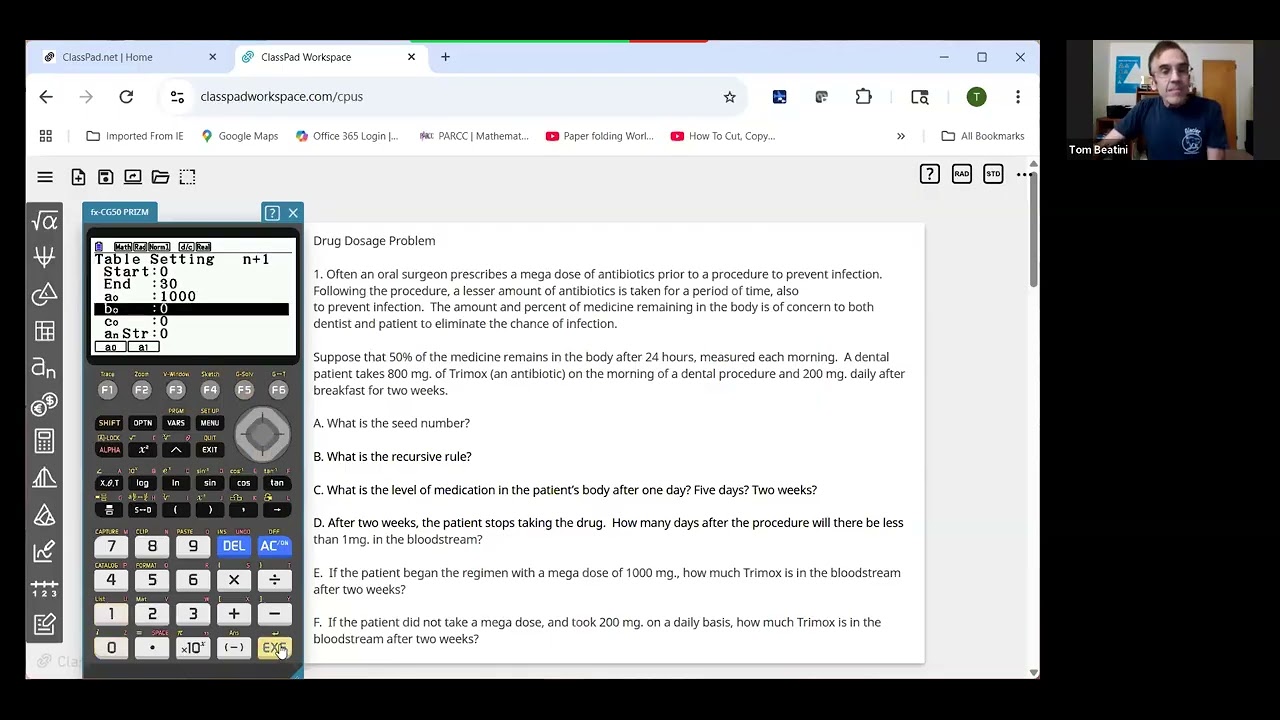Screen dimensions: 1280x720
Task: Toggle the RAD angle mode
Action: [961, 175]
